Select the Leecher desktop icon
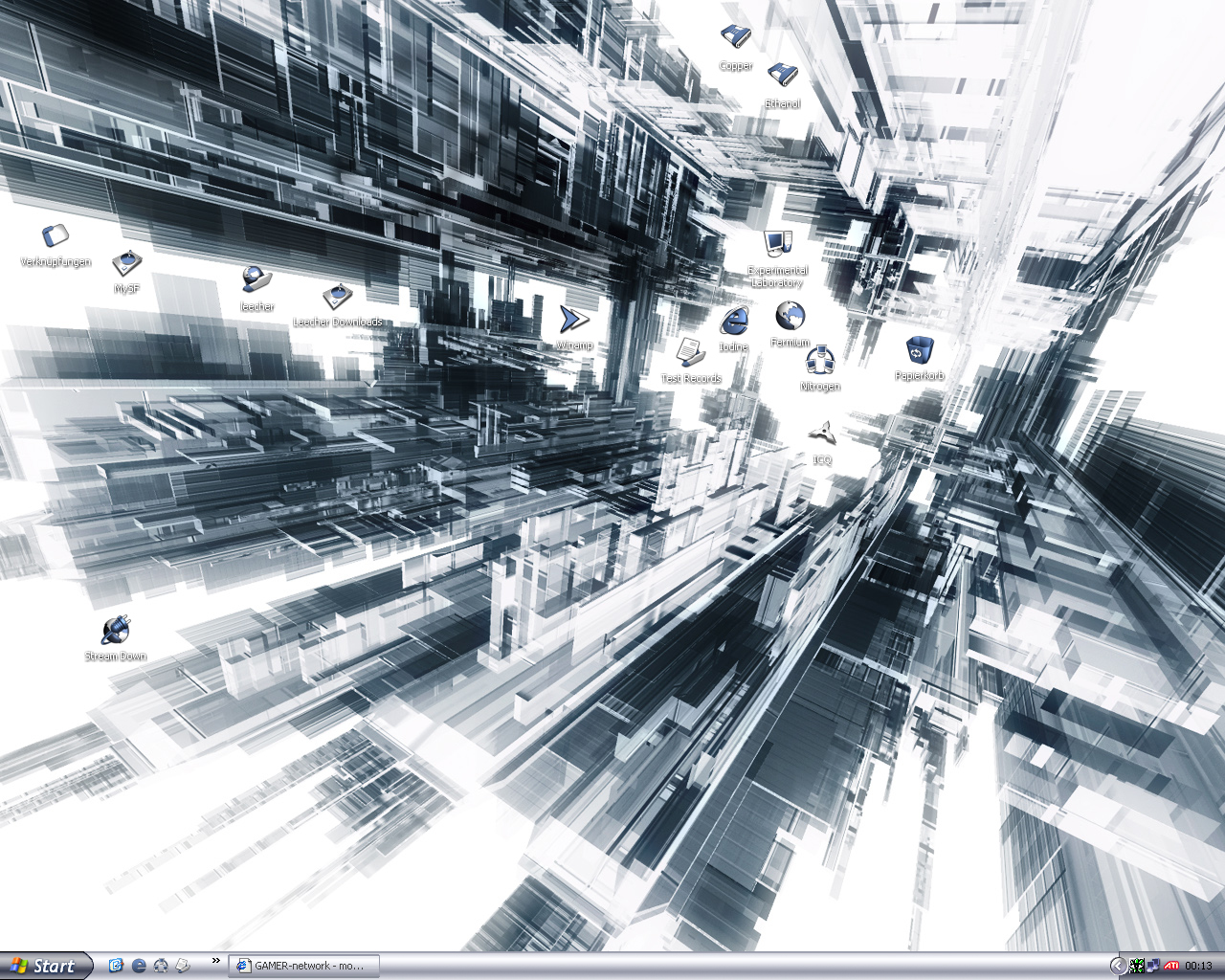Viewport: 1225px width, 980px height. [x=256, y=279]
